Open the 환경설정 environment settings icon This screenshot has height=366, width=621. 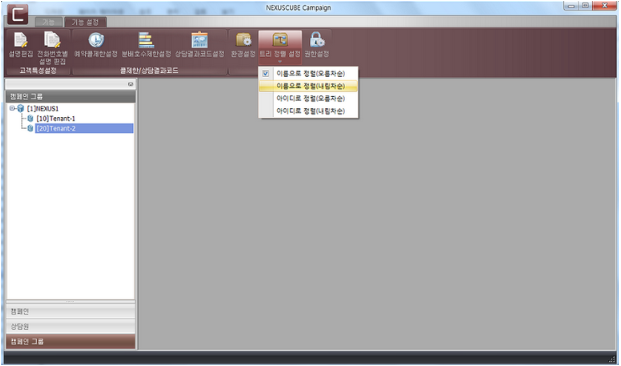243,45
